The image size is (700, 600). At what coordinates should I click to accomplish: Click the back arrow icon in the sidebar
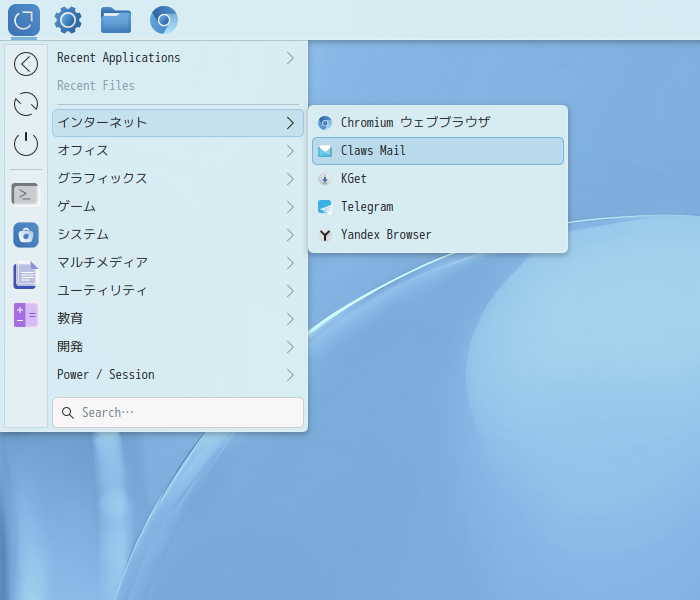[26, 64]
